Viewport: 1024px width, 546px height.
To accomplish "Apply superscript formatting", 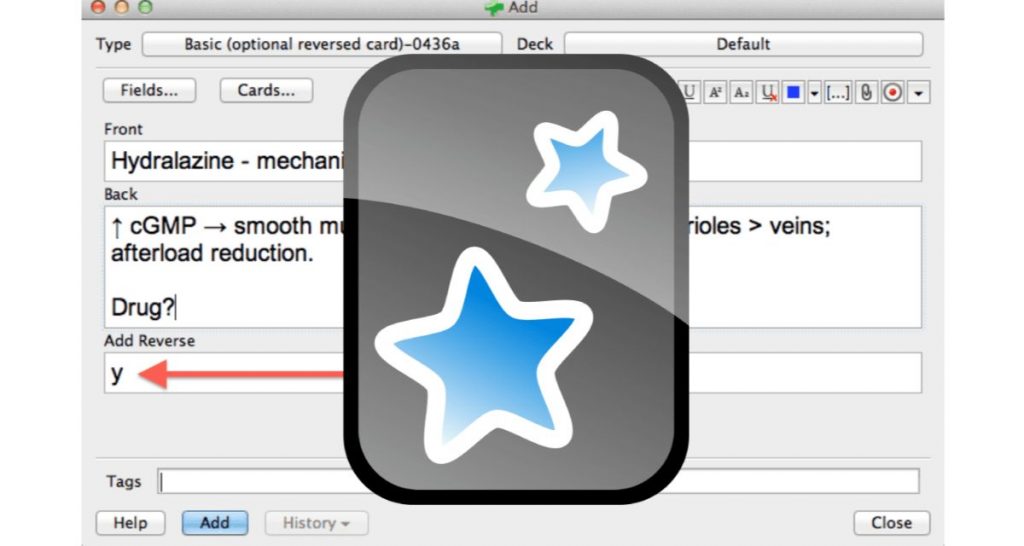I will coord(715,92).
